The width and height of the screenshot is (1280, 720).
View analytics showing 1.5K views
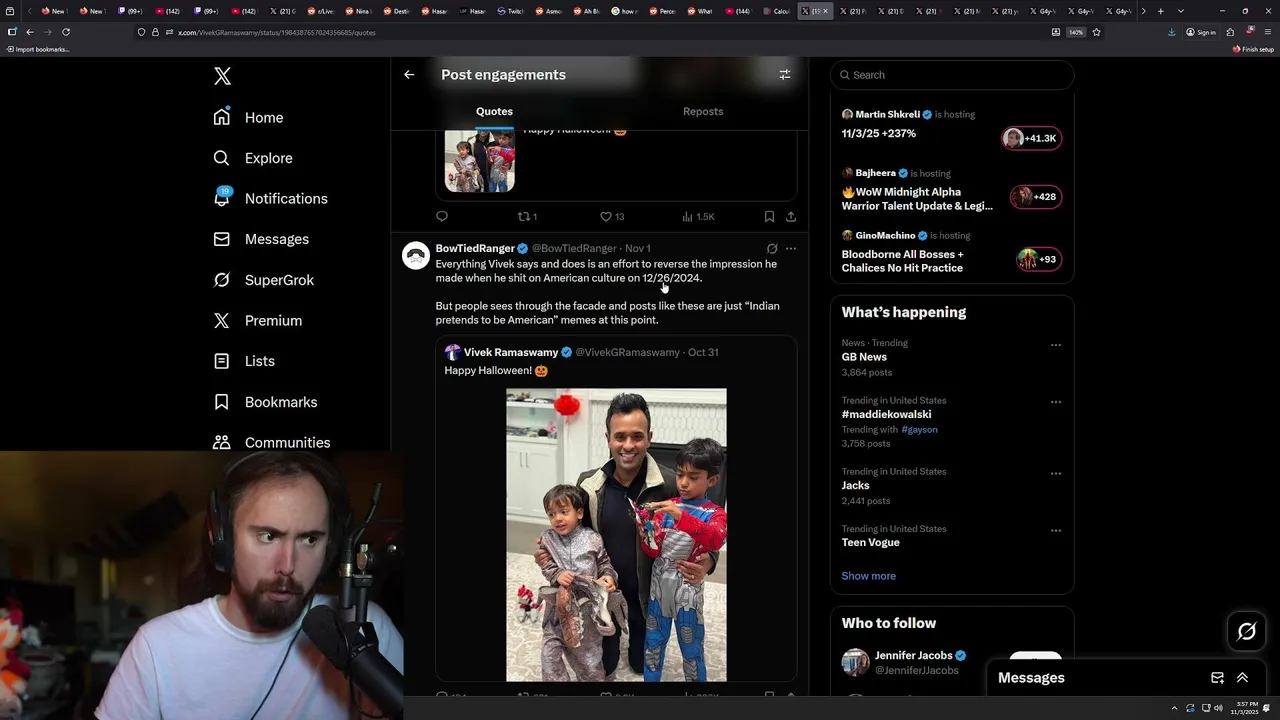tap(698, 216)
